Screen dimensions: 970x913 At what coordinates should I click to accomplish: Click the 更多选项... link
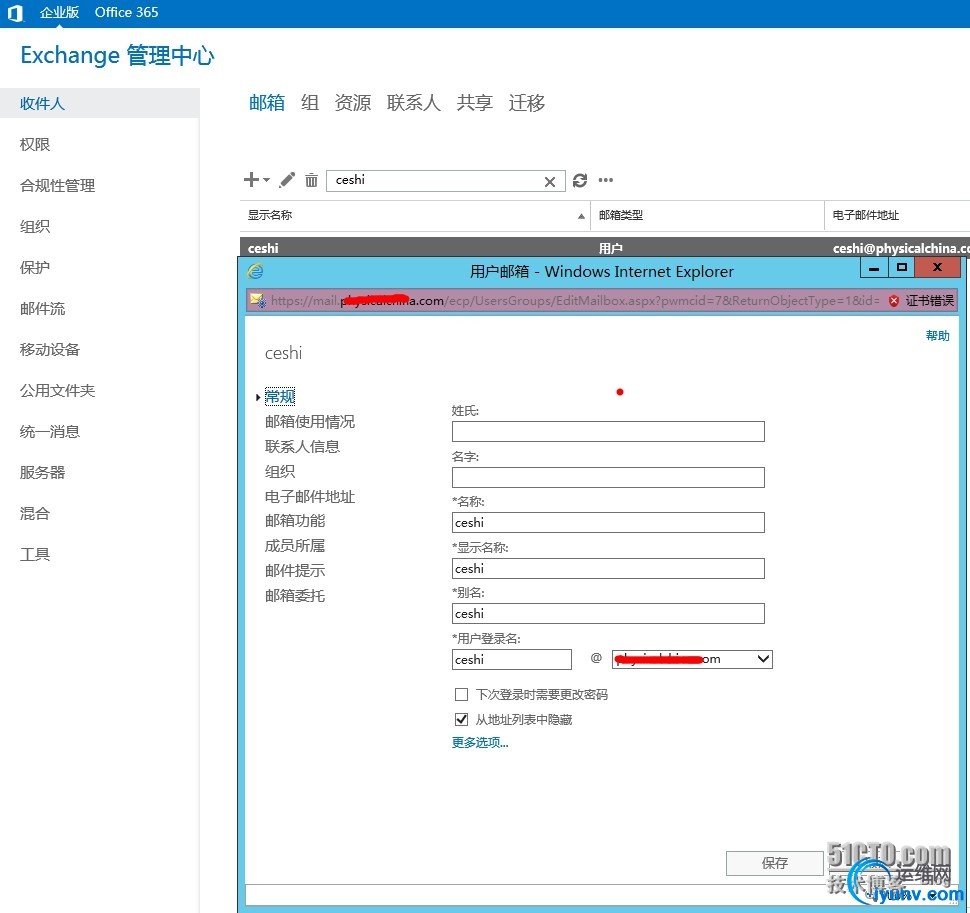[x=480, y=742]
